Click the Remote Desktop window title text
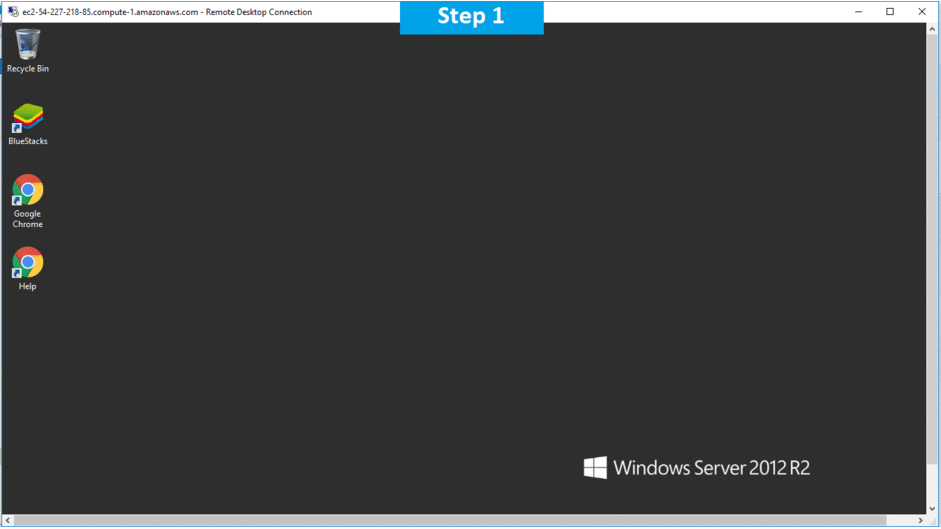The width and height of the screenshot is (941, 529). (x=167, y=12)
